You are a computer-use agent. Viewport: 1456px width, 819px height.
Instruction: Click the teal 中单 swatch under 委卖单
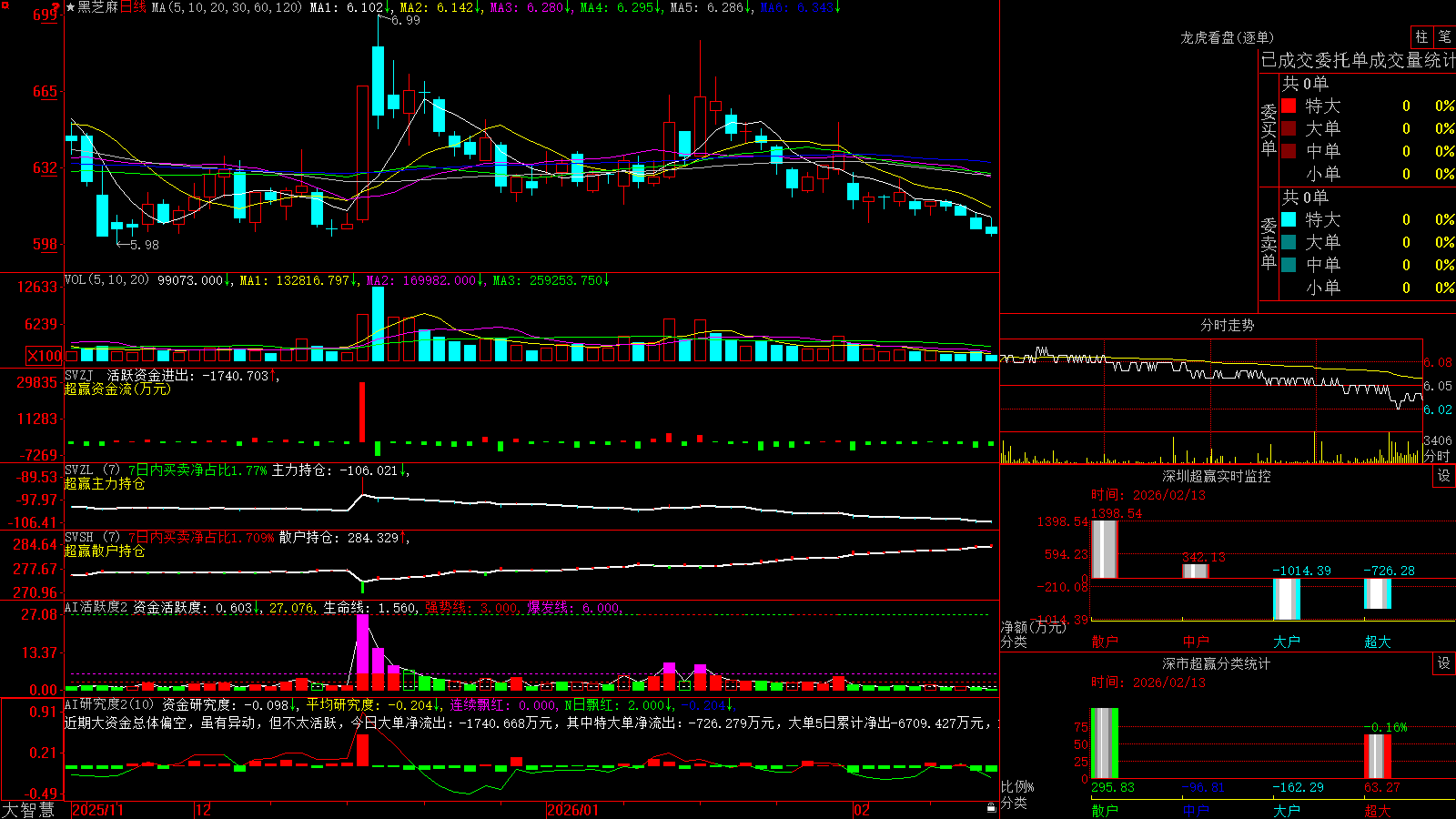[x=1289, y=265]
